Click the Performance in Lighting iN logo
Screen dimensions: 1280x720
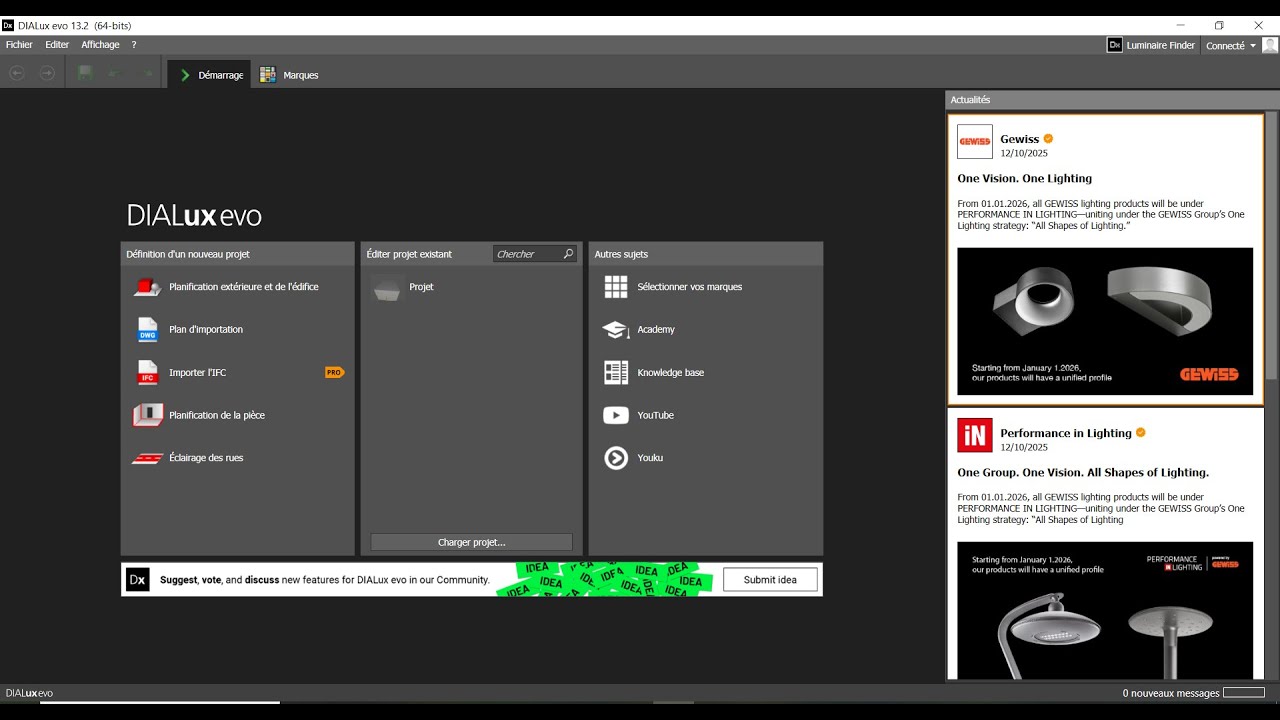coord(975,435)
